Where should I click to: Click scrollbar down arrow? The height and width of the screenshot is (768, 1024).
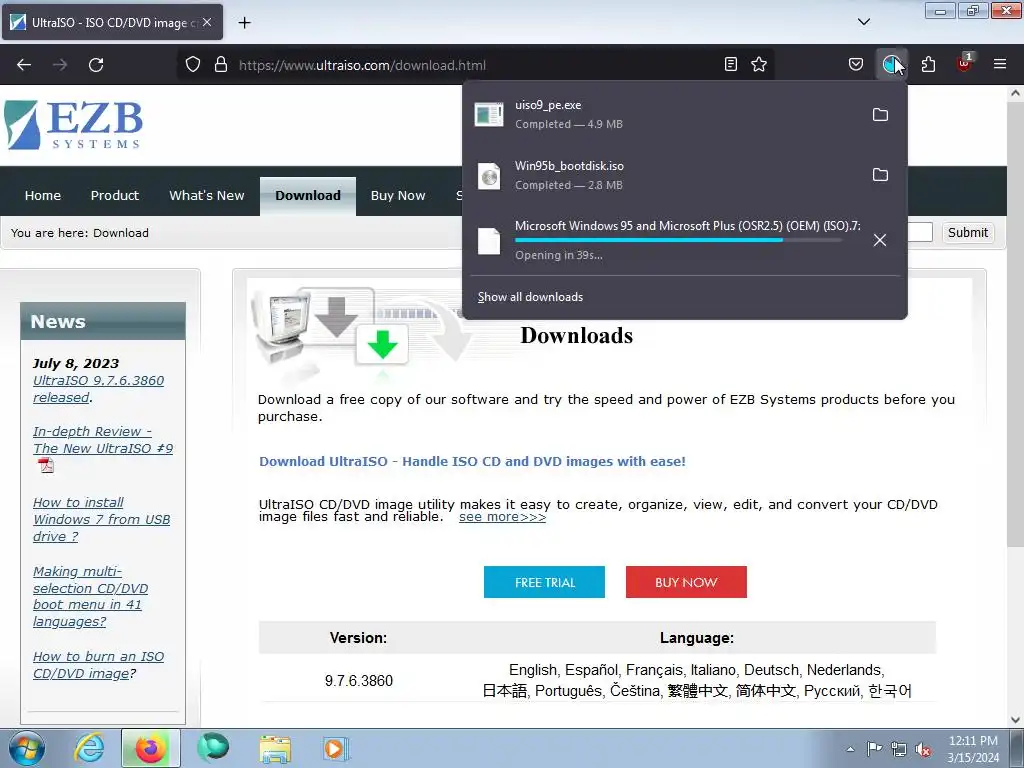(1015, 719)
